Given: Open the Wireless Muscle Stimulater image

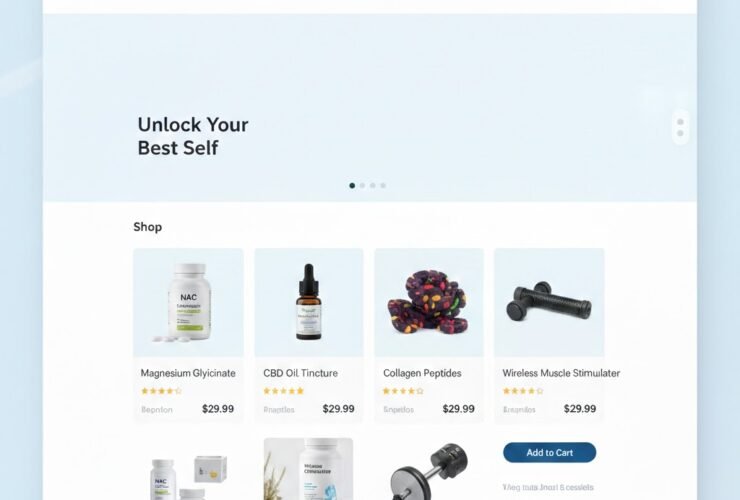Looking at the screenshot, I should coord(549,302).
